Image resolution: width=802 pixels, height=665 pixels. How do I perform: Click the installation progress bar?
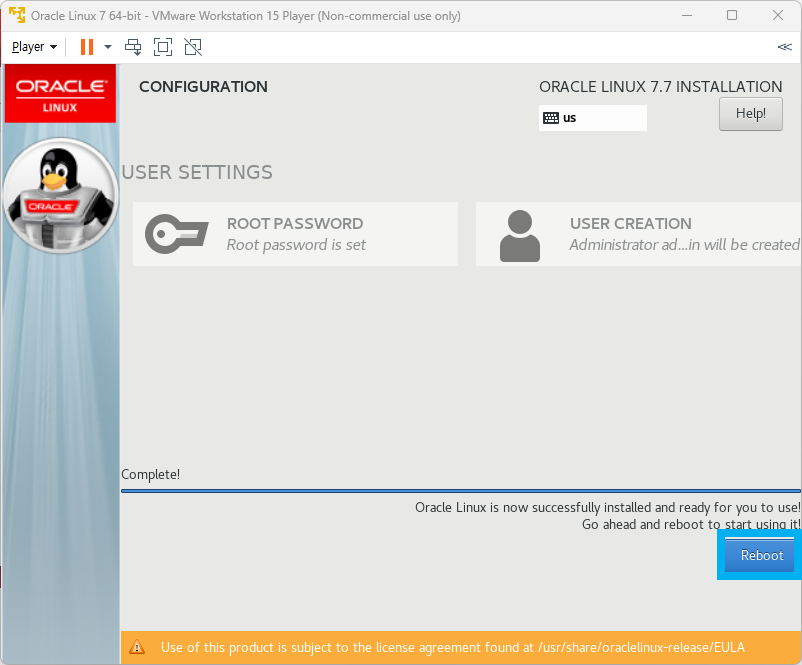tap(461, 491)
